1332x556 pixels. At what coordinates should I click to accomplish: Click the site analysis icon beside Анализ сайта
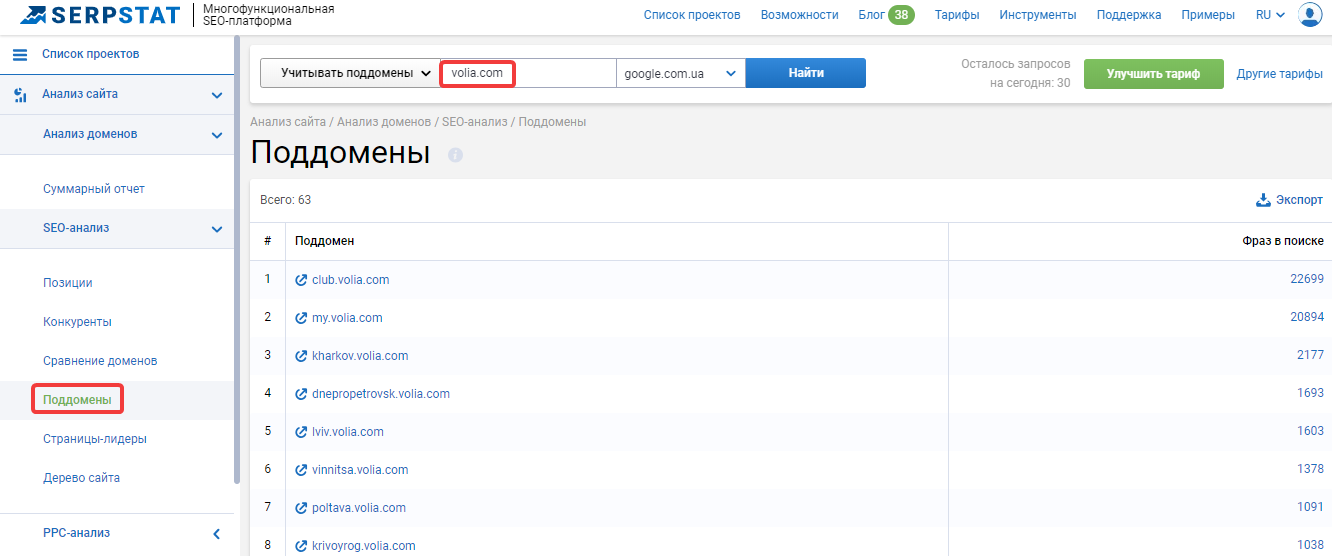[20, 95]
